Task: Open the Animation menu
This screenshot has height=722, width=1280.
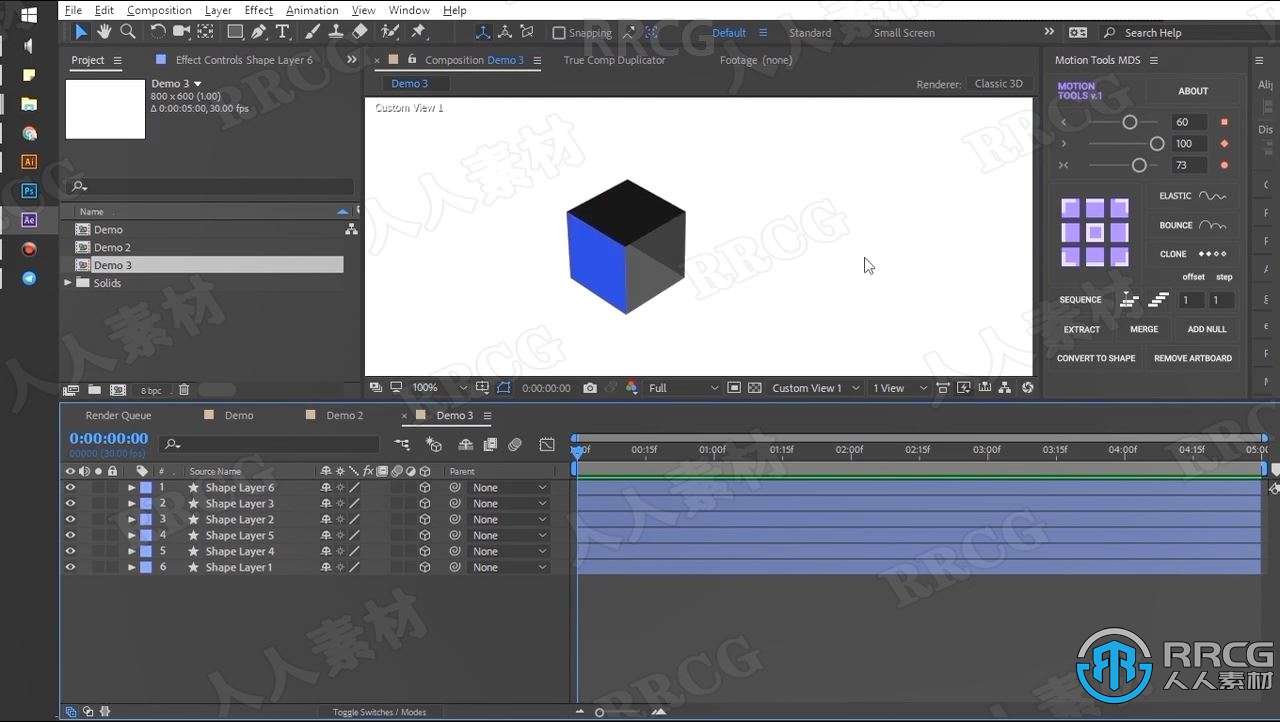Action: tap(312, 10)
